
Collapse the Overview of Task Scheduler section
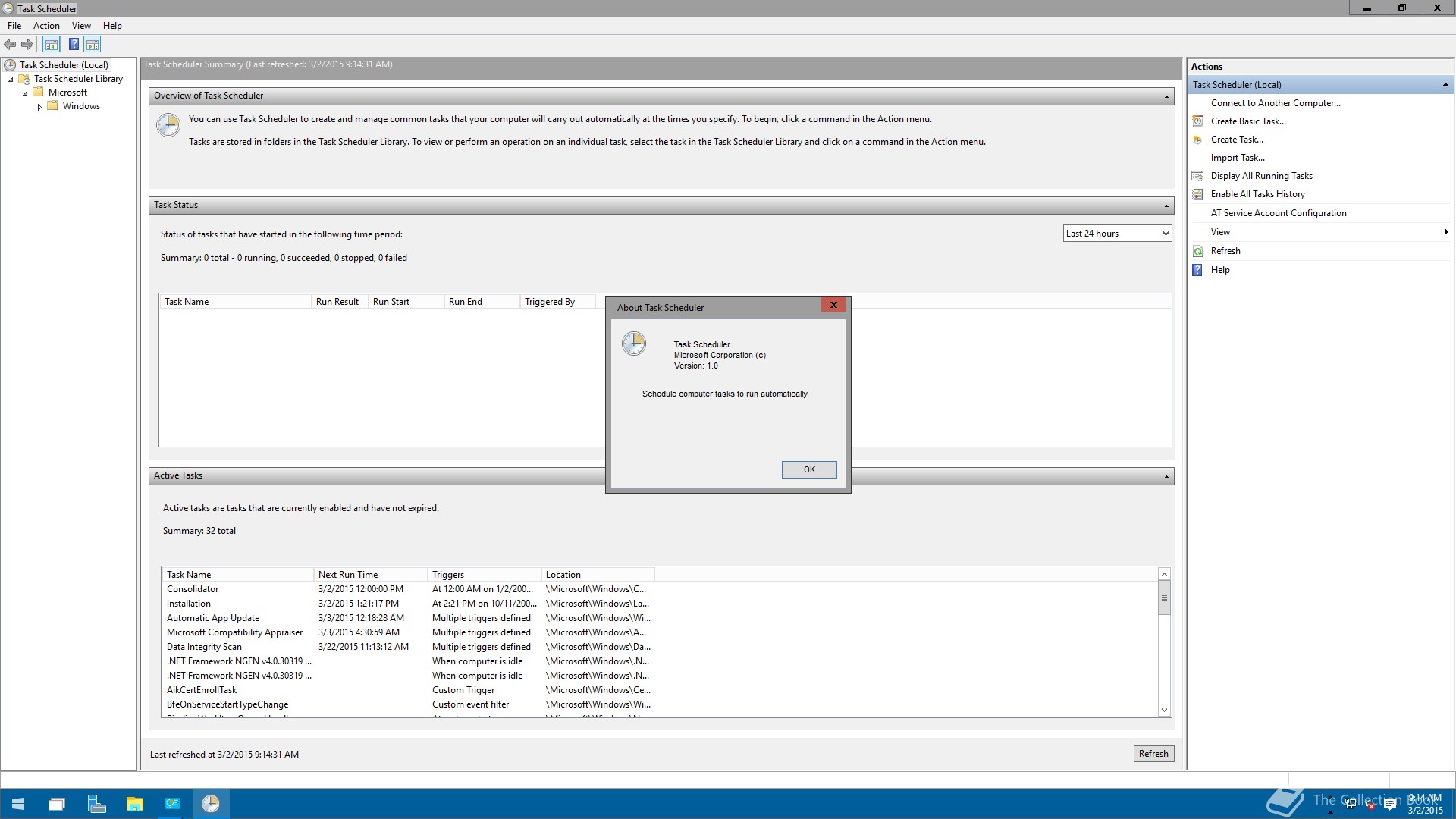click(1166, 96)
